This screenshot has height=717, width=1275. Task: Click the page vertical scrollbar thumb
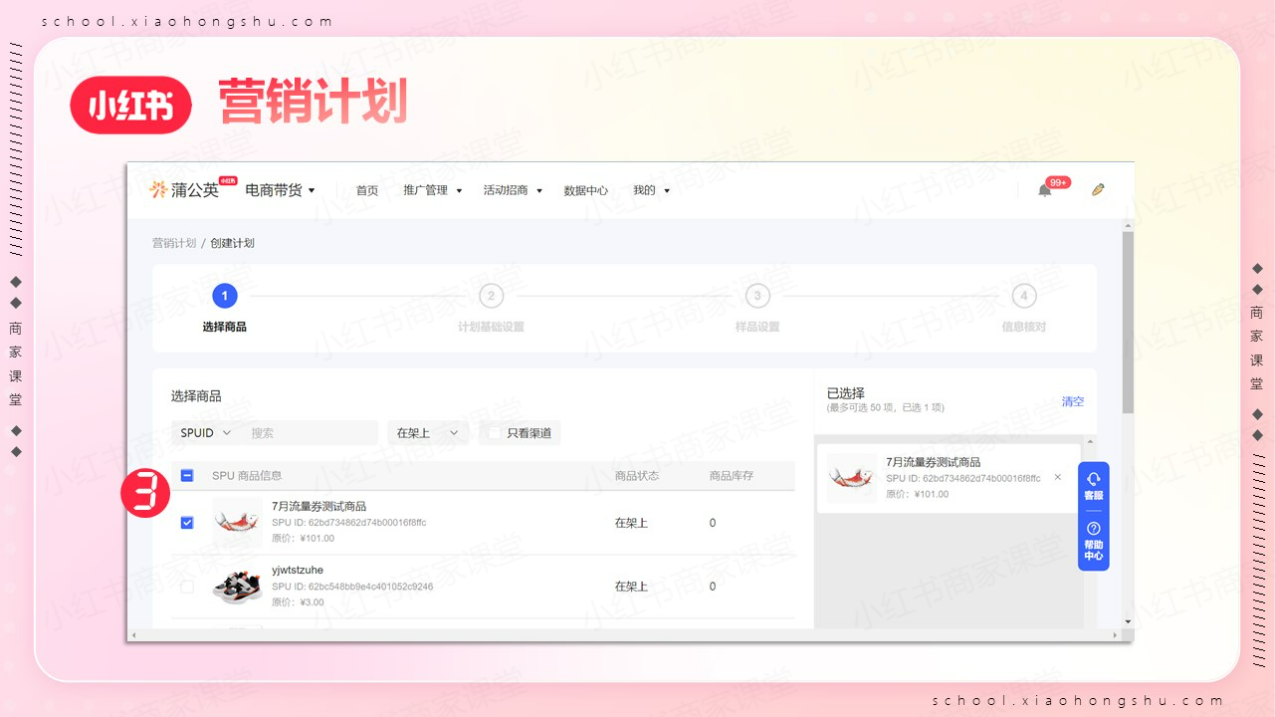click(x=1128, y=322)
